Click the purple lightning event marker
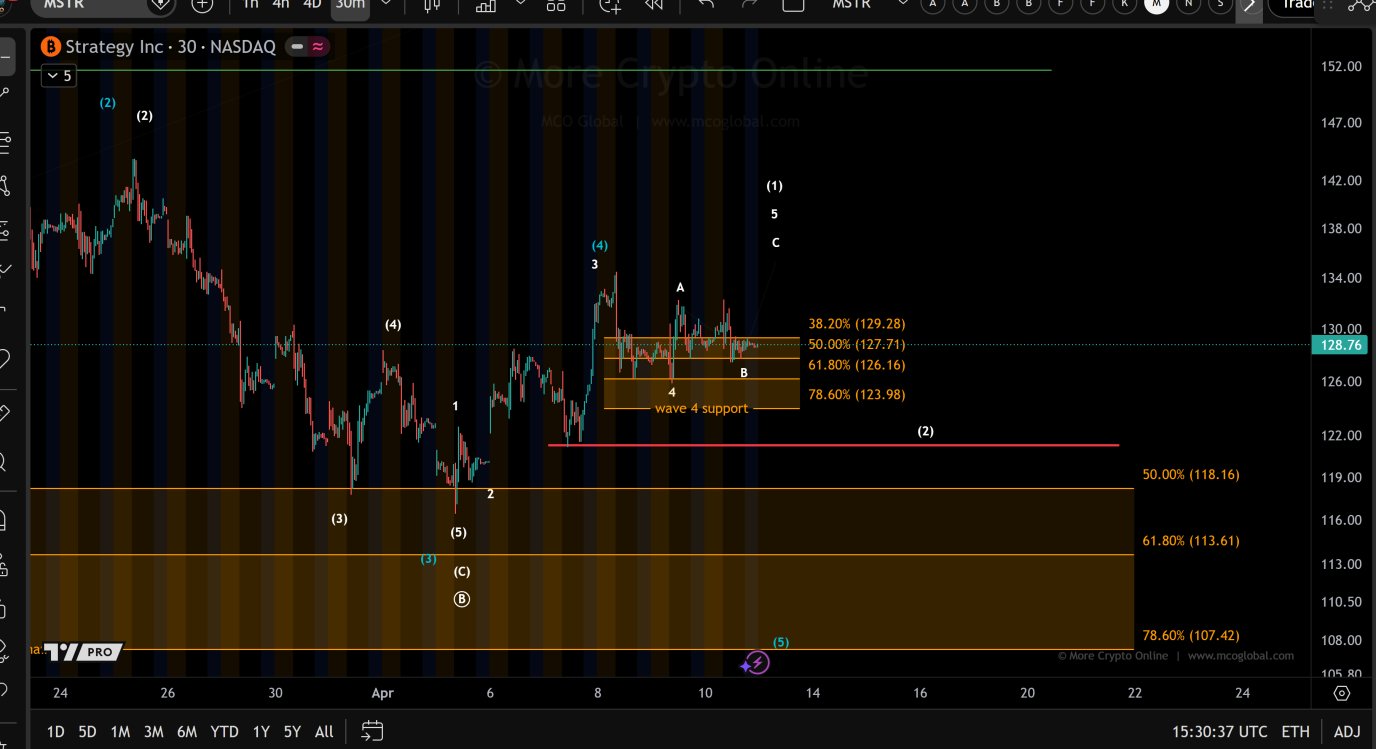Screen dimensions: 1376x749 pos(757,662)
